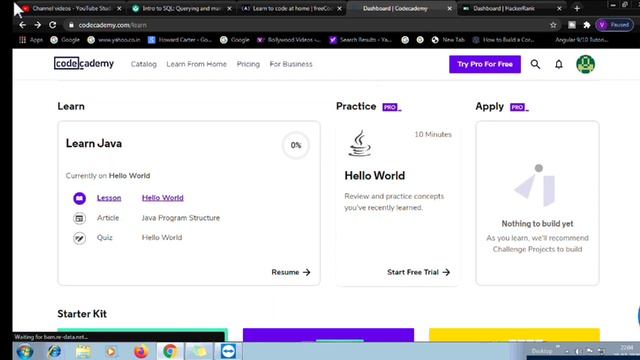Open the green profile avatar menu

pyautogui.click(x=585, y=64)
